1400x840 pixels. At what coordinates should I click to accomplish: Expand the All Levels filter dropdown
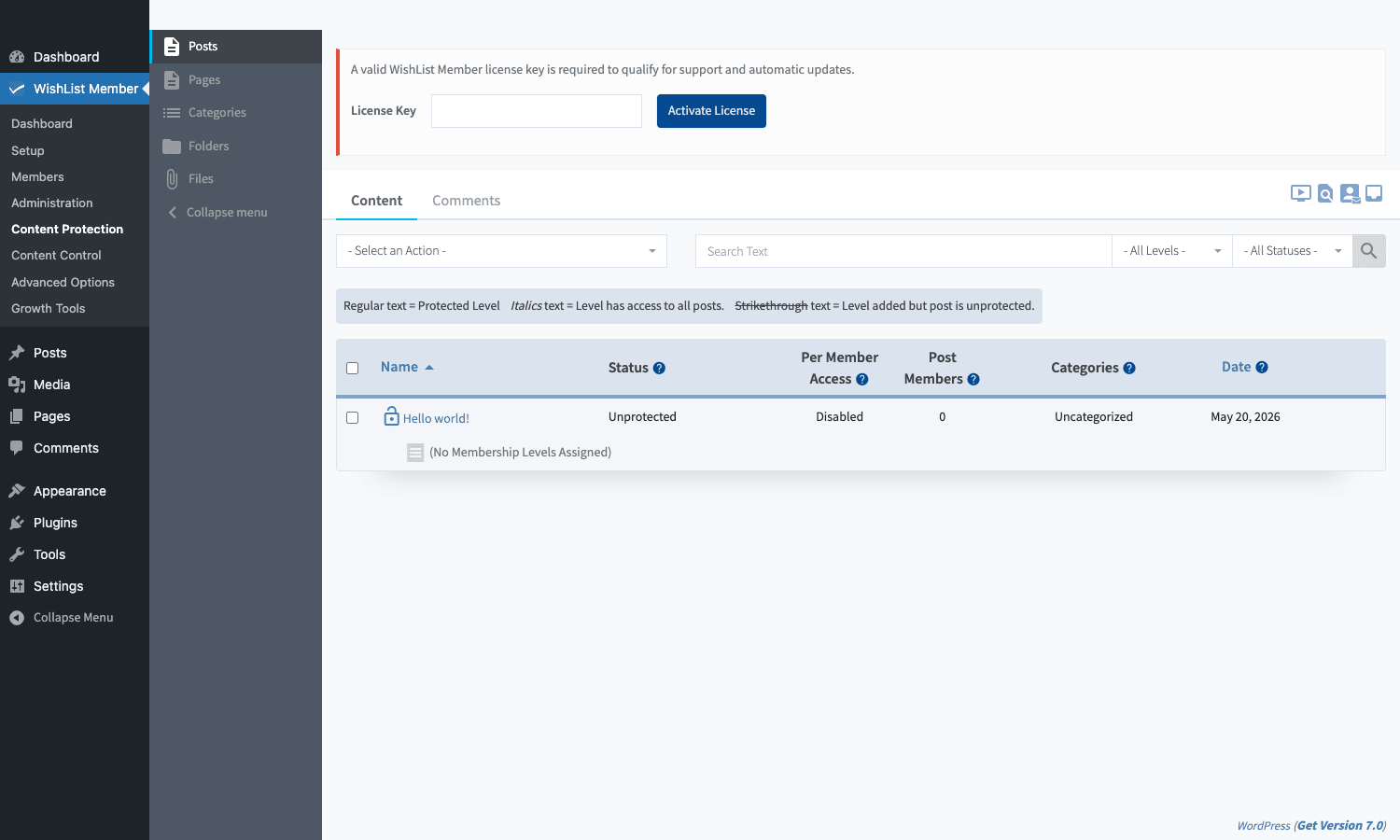tap(1172, 251)
